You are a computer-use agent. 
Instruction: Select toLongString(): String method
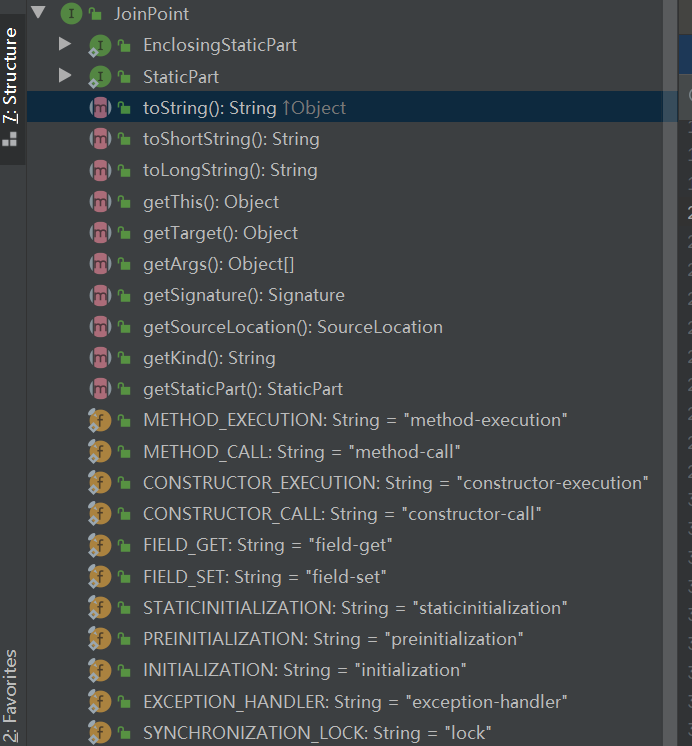tap(230, 170)
